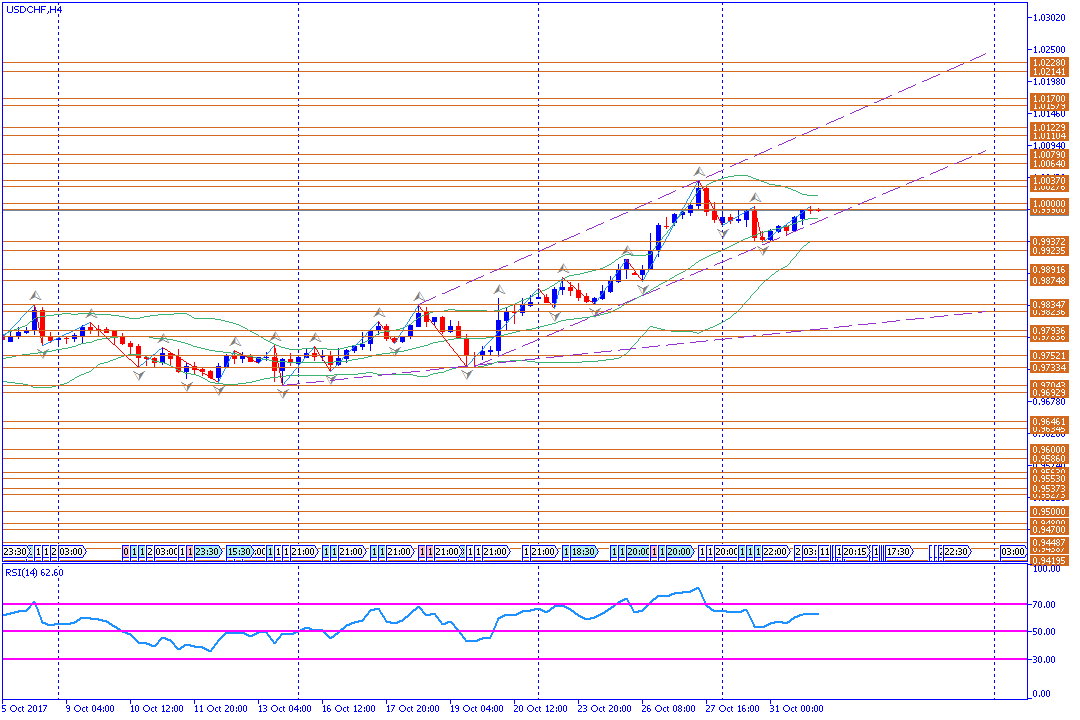Select the 0.94195 price level label

(1048, 562)
